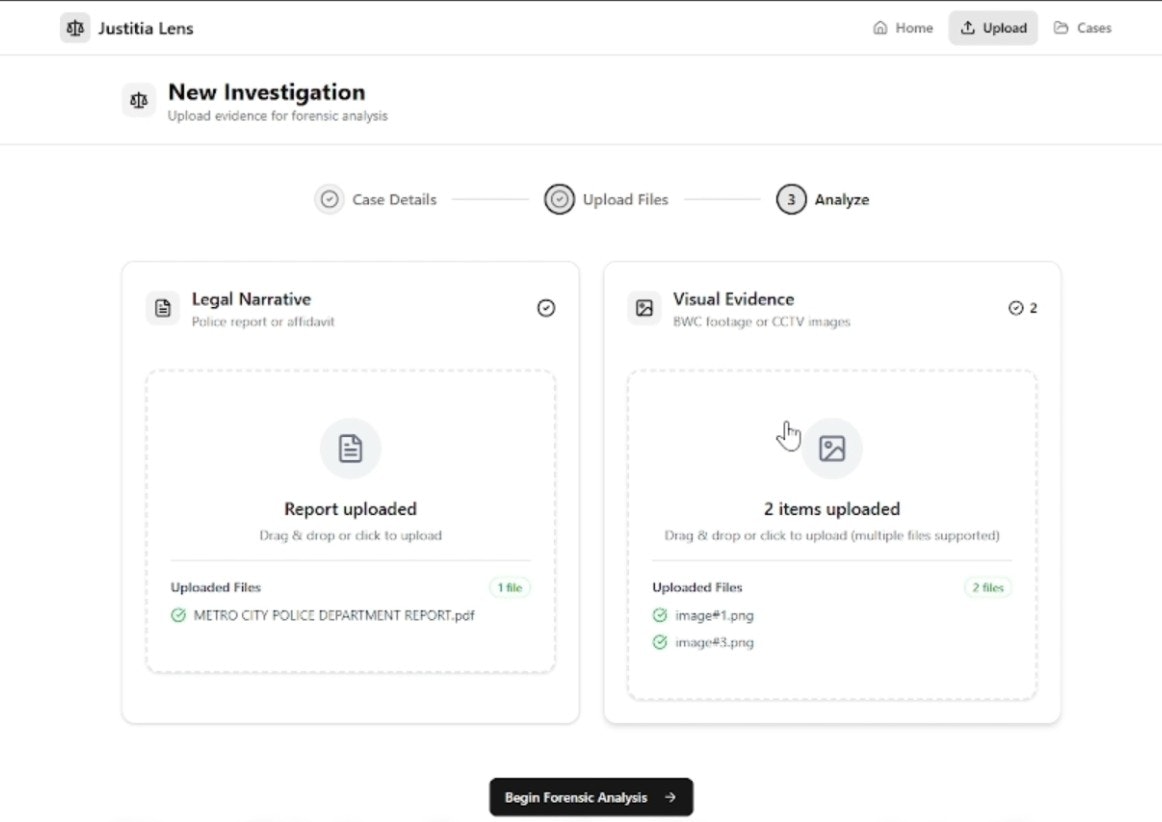Click the checkmark status icon on Legal Narrative

pos(546,308)
